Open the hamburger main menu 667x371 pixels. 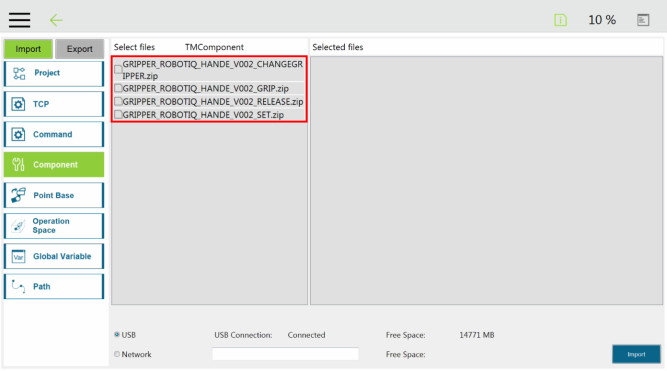20,20
